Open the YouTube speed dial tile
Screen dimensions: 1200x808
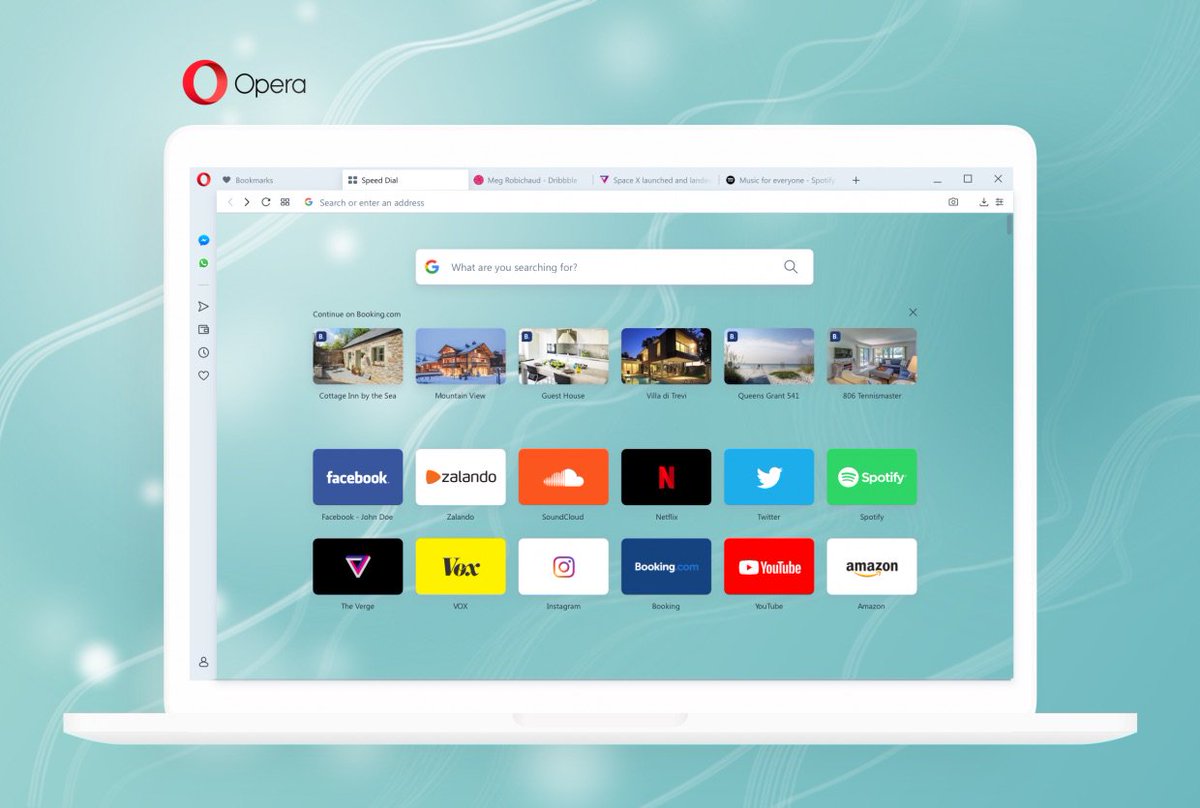coord(769,567)
